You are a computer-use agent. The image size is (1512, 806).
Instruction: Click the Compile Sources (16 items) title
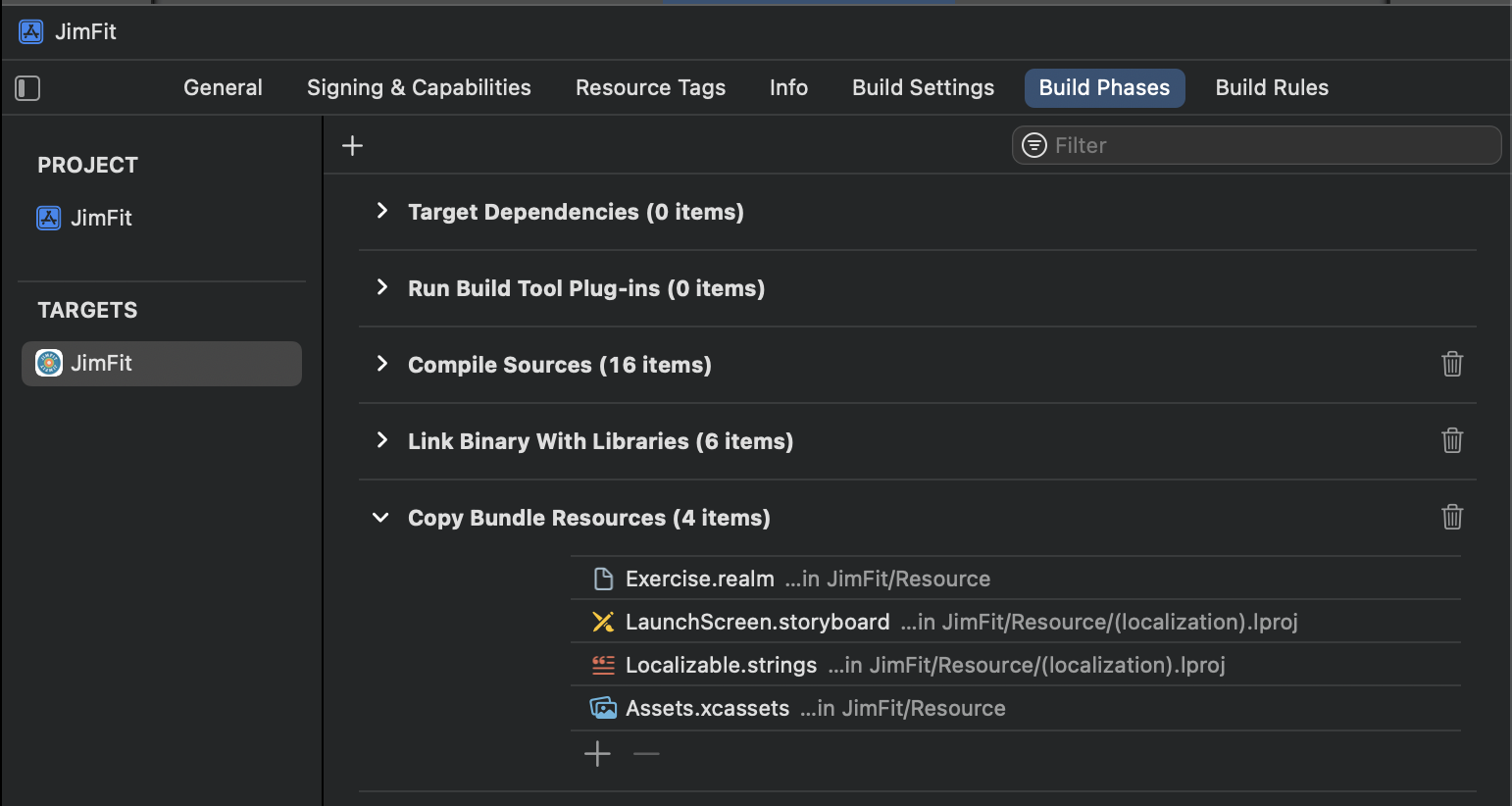[x=560, y=365]
